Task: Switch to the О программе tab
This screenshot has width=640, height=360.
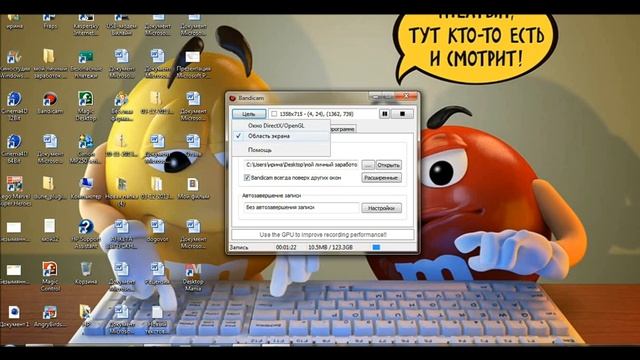Action: coord(342,129)
